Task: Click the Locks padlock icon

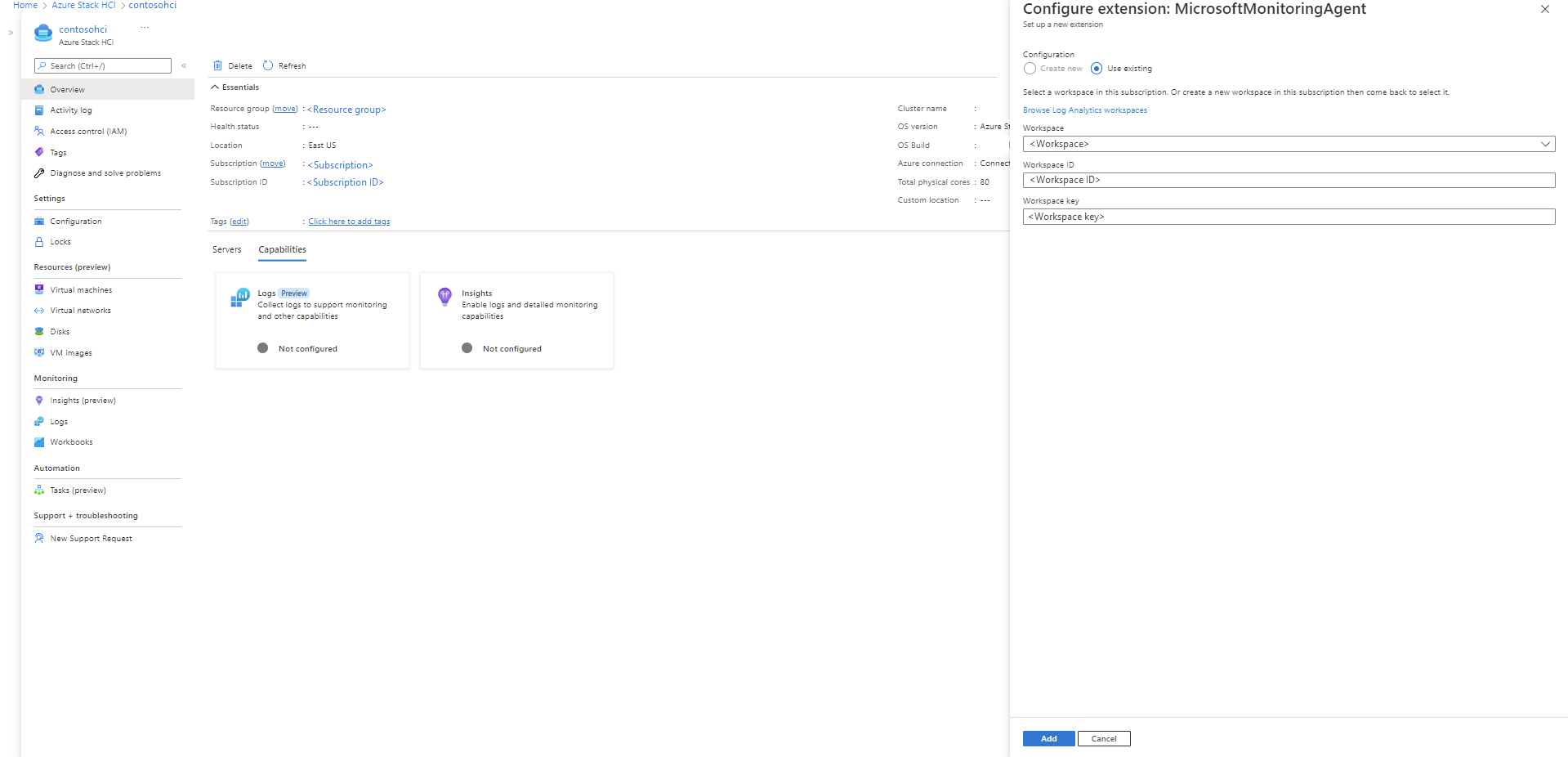Action: click(x=39, y=242)
